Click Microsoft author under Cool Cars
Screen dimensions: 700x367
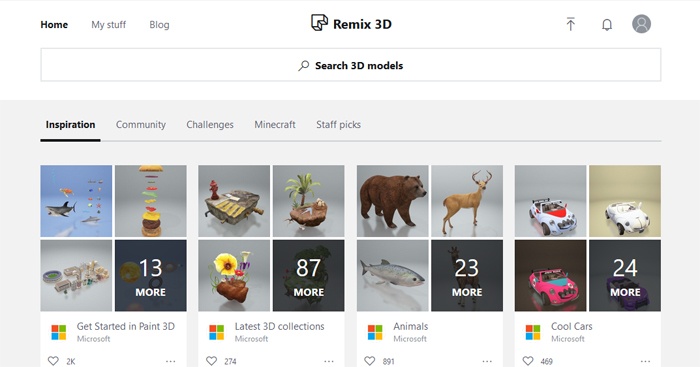click(x=567, y=339)
